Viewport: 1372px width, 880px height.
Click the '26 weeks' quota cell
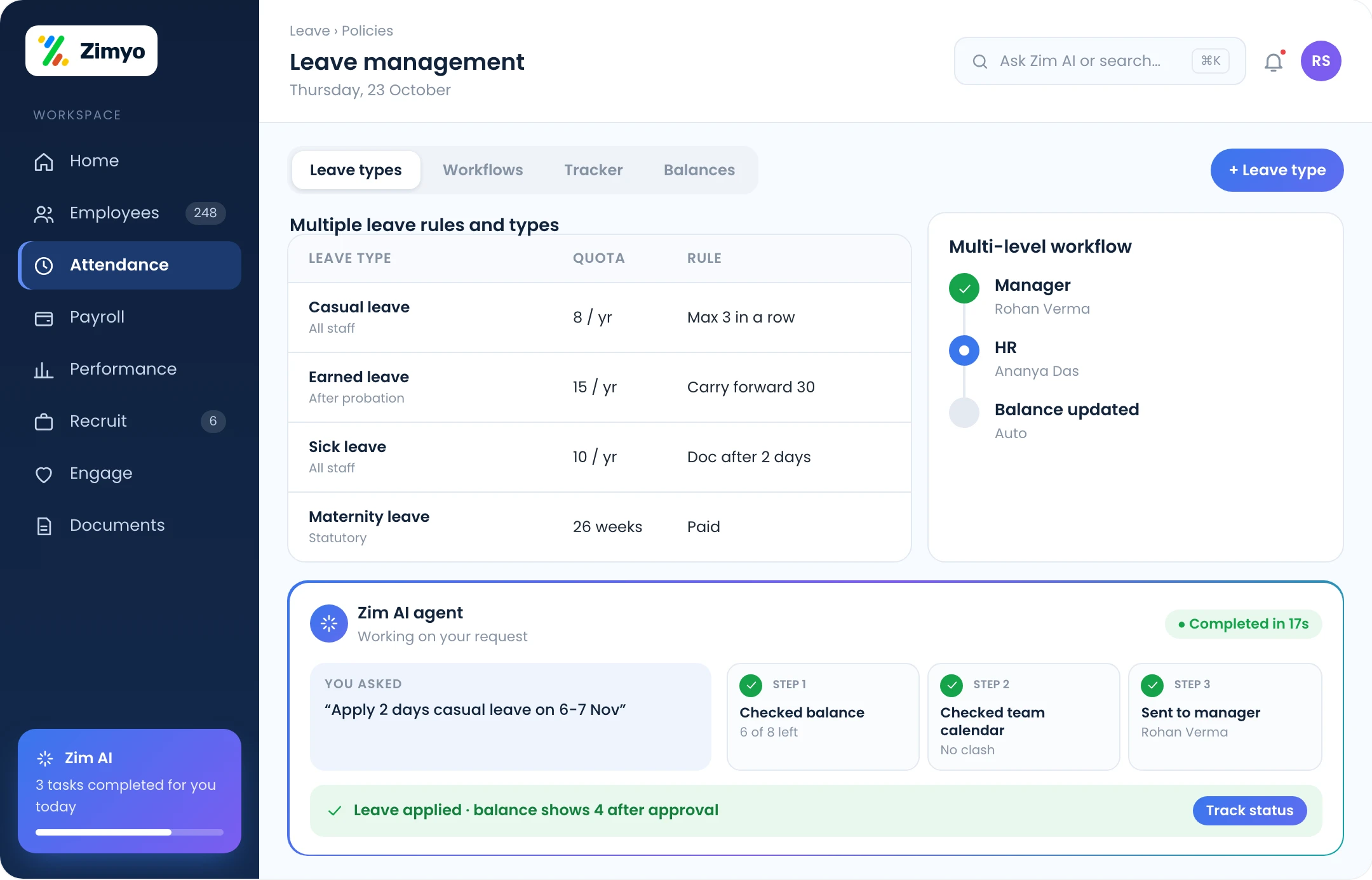[607, 527]
